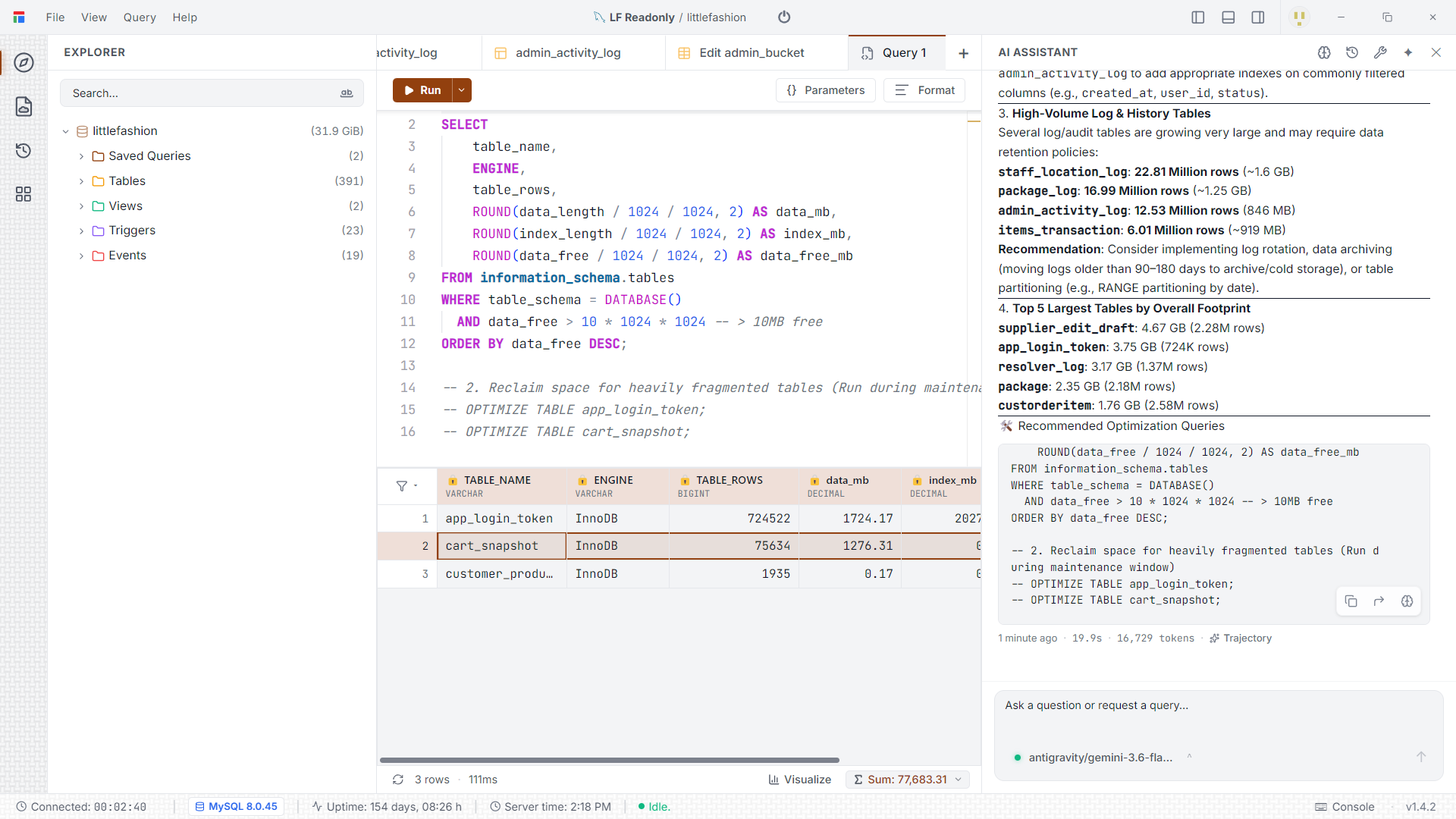Image resolution: width=1456 pixels, height=819 pixels.
Task: Click the 724522 table rows value
Action: pos(768,519)
